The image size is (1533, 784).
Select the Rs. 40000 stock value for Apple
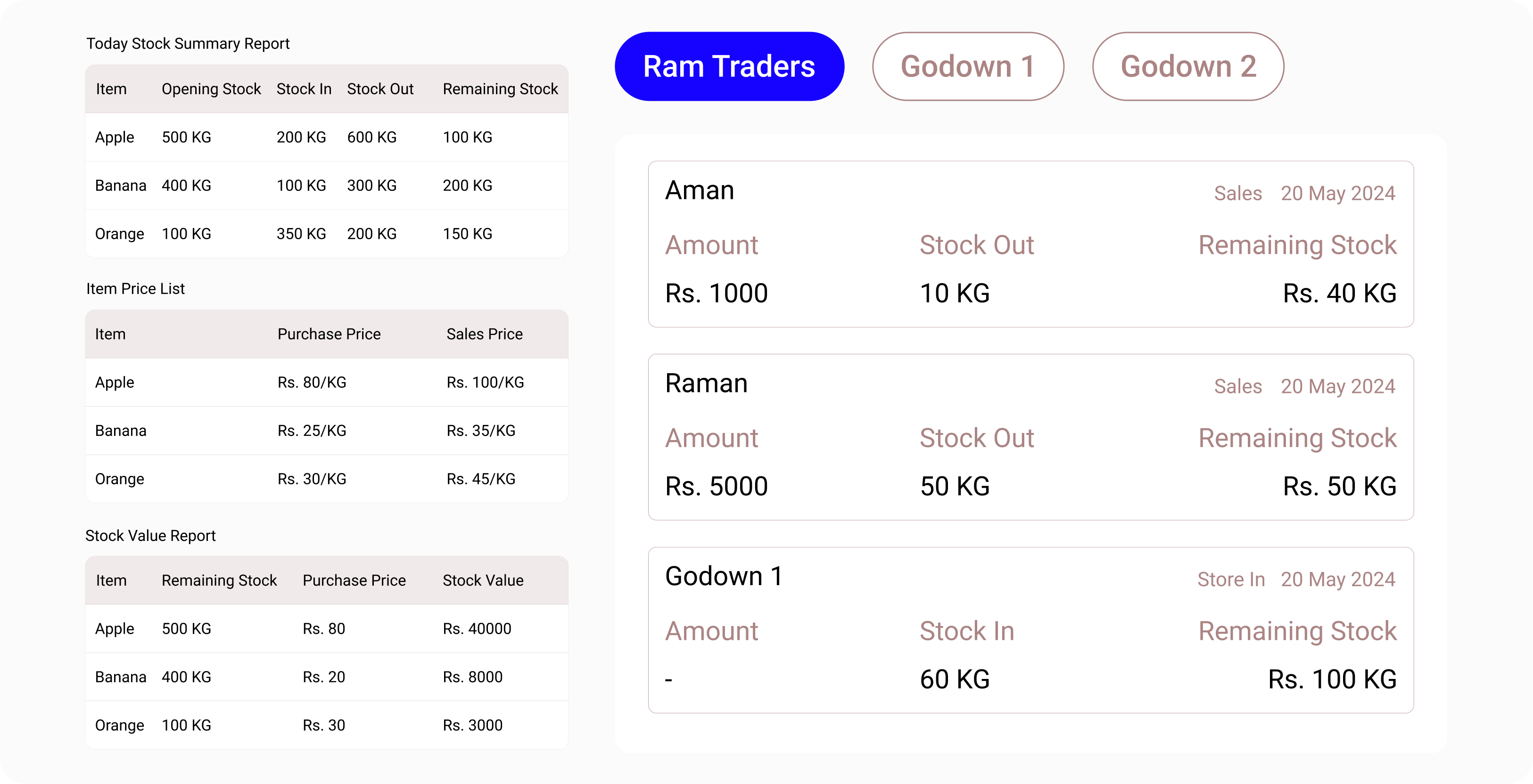(477, 629)
